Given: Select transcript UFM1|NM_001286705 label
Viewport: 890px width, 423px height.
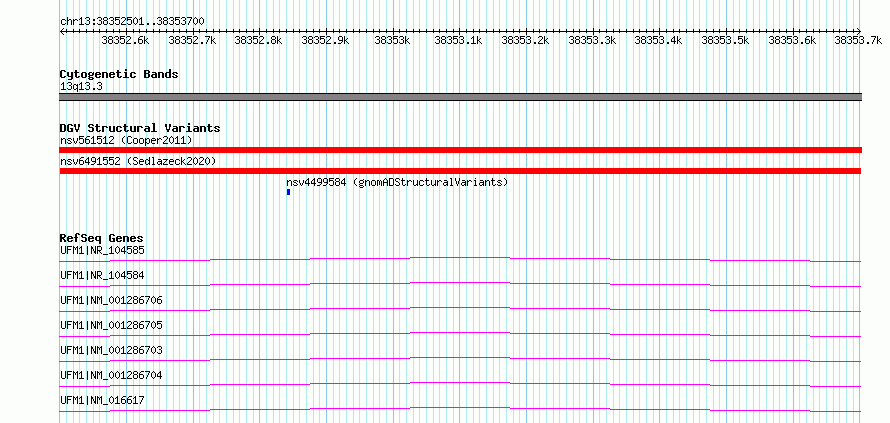Looking at the screenshot, I should click(111, 325).
